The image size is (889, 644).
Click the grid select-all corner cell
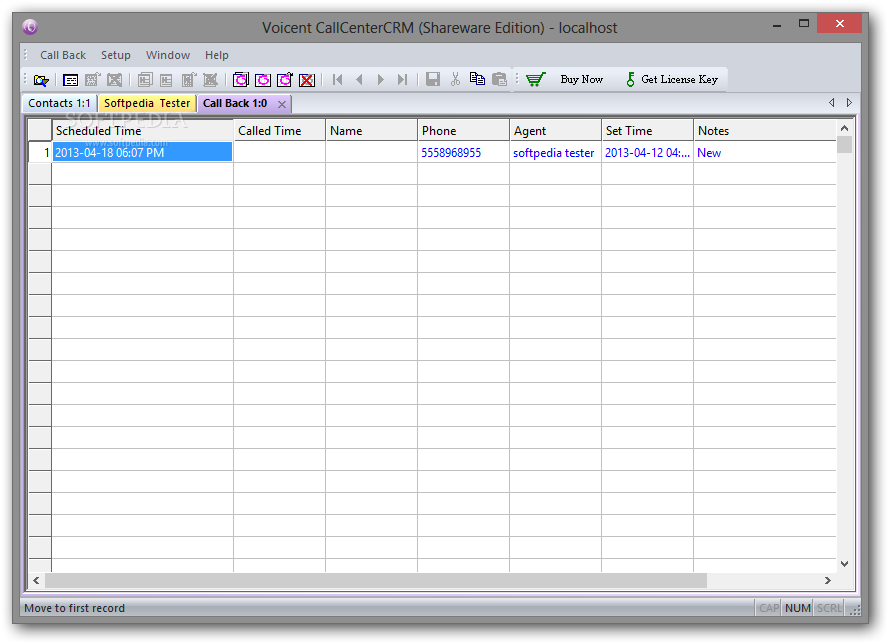[x=40, y=130]
